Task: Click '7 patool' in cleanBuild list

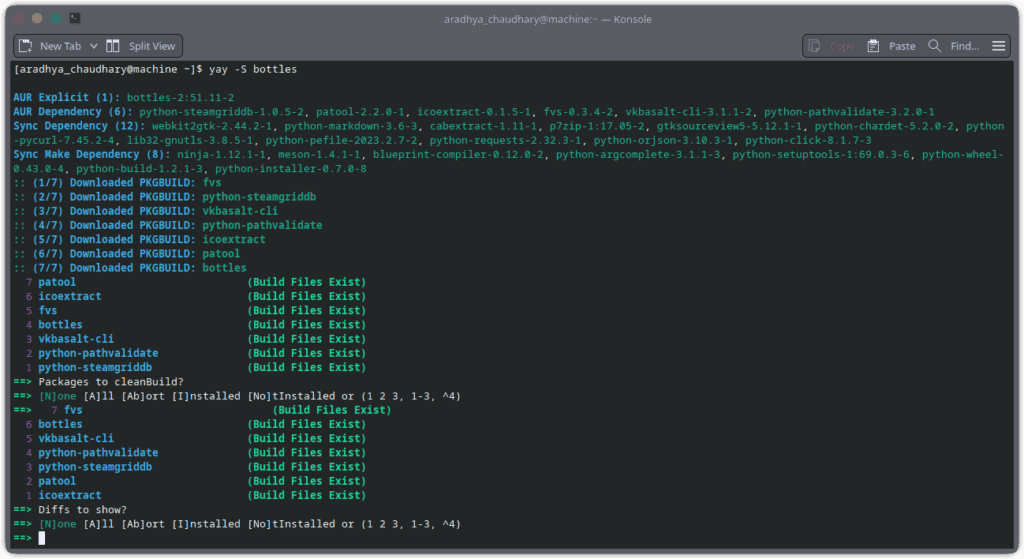Action: point(51,282)
